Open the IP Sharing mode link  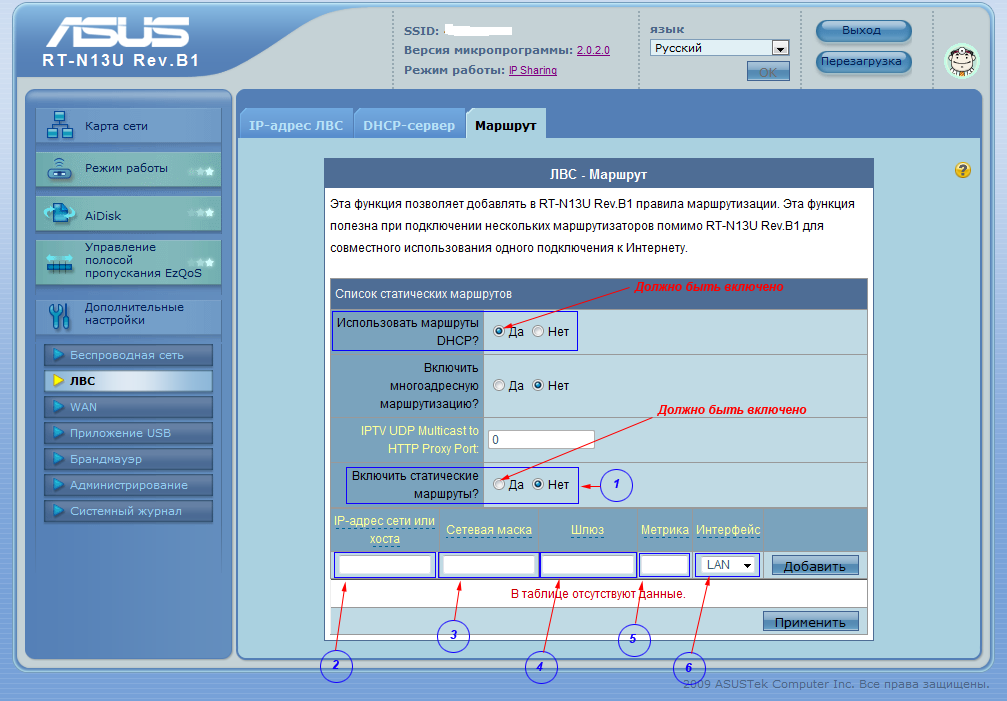tap(533, 70)
